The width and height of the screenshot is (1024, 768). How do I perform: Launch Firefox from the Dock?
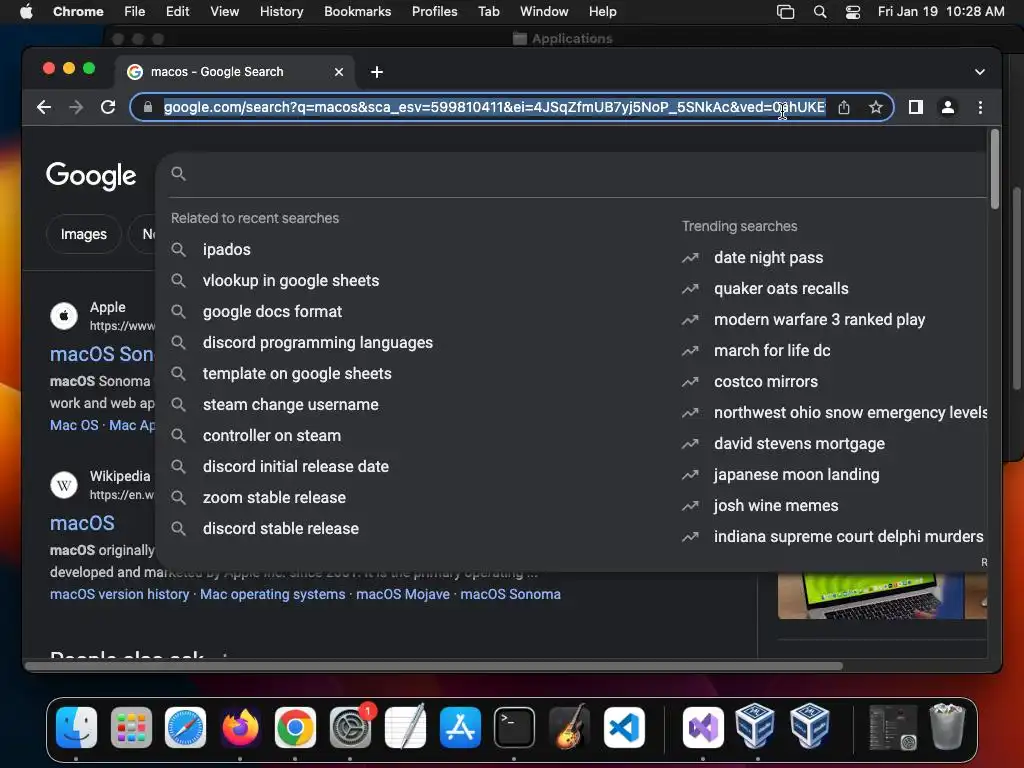(240, 728)
